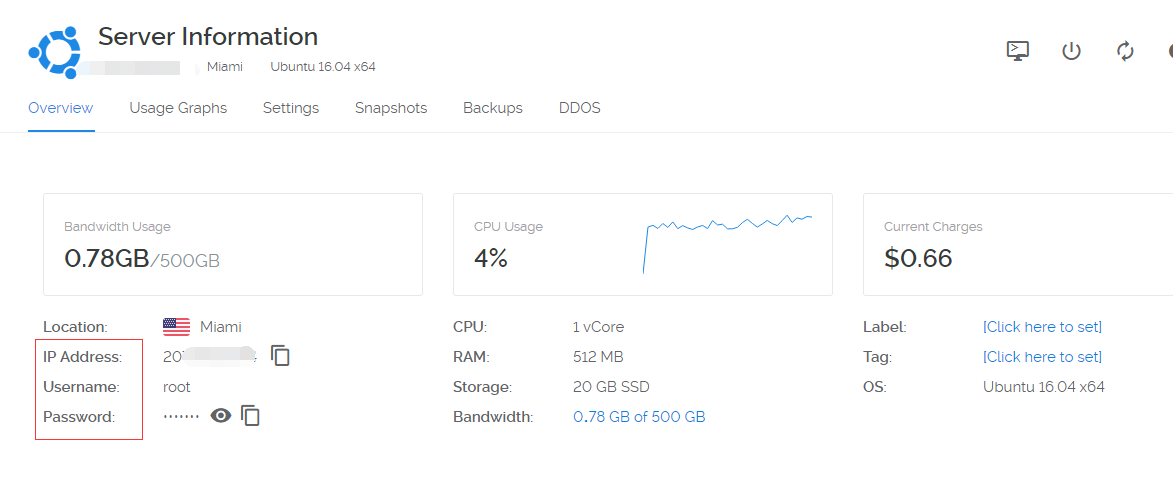Click the Current Charges card
Viewport: 1173px width, 490px height.
1017,245
